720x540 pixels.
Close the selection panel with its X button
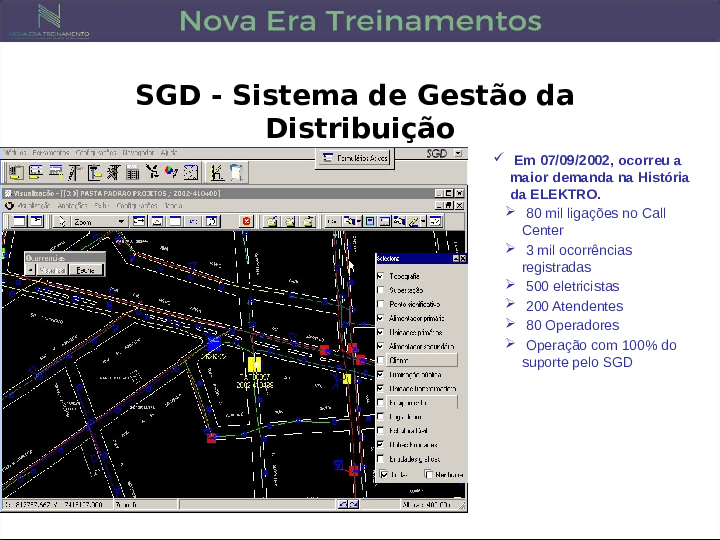point(463,259)
